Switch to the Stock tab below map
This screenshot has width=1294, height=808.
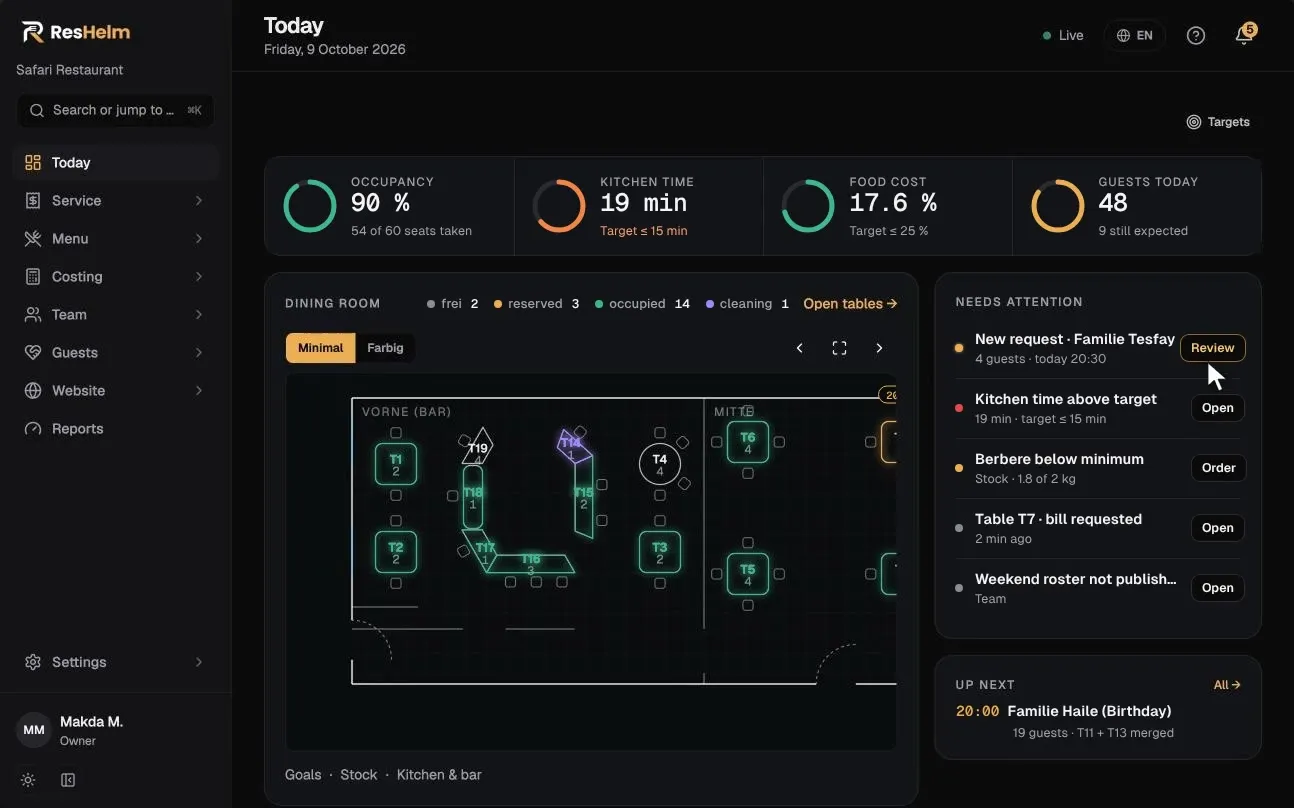click(359, 775)
